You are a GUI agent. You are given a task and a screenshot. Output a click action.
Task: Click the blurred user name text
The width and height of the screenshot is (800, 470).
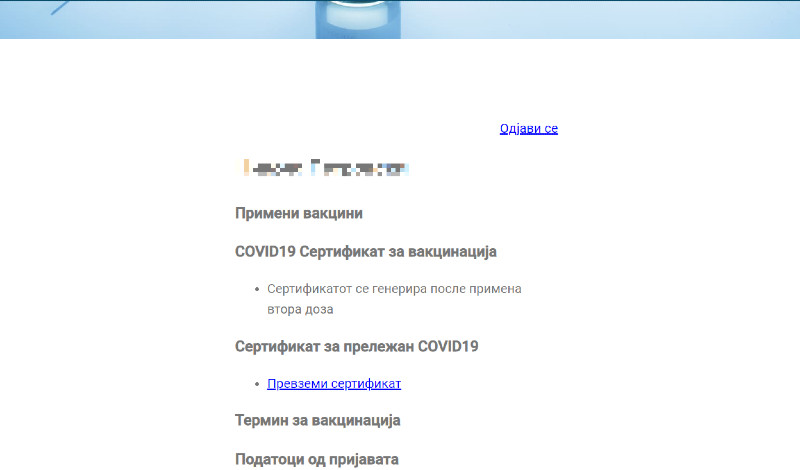[325, 168]
